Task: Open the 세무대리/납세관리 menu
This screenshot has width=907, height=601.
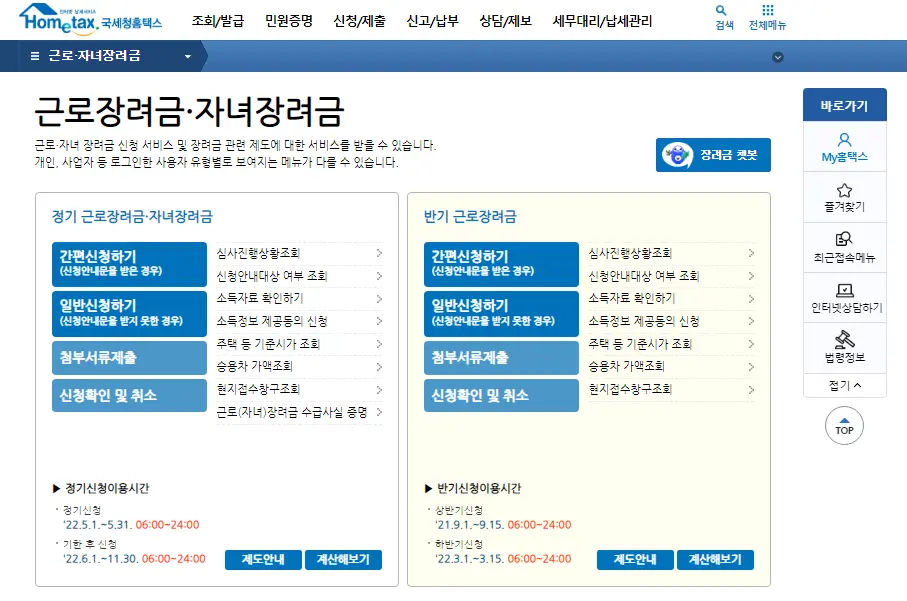Action: pos(601,18)
